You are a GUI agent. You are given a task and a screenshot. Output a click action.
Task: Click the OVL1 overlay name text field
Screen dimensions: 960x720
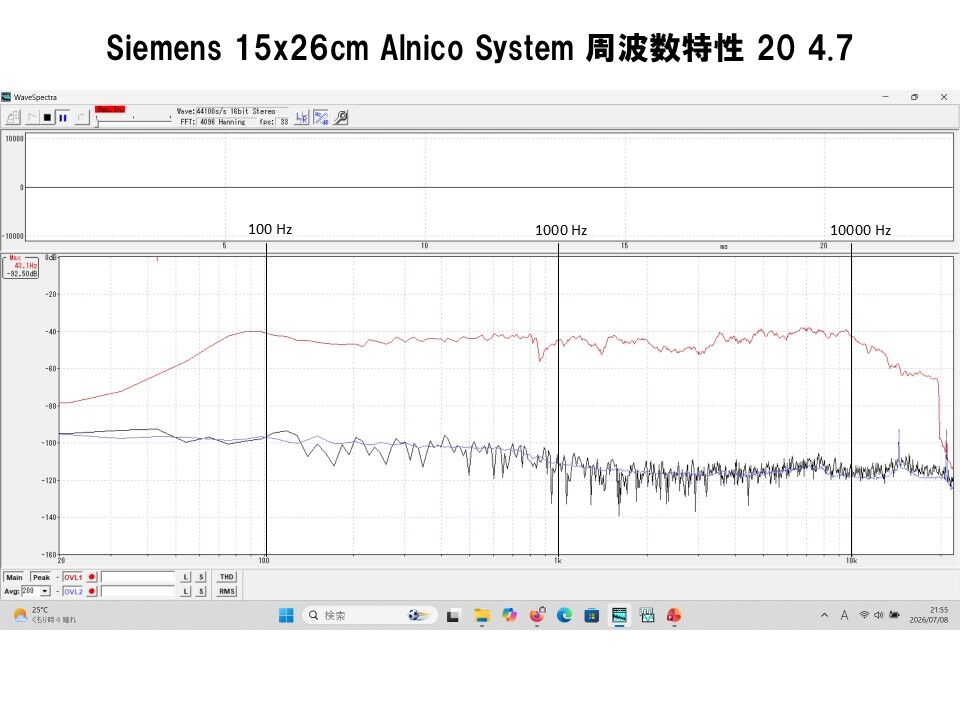coord(138,577)
